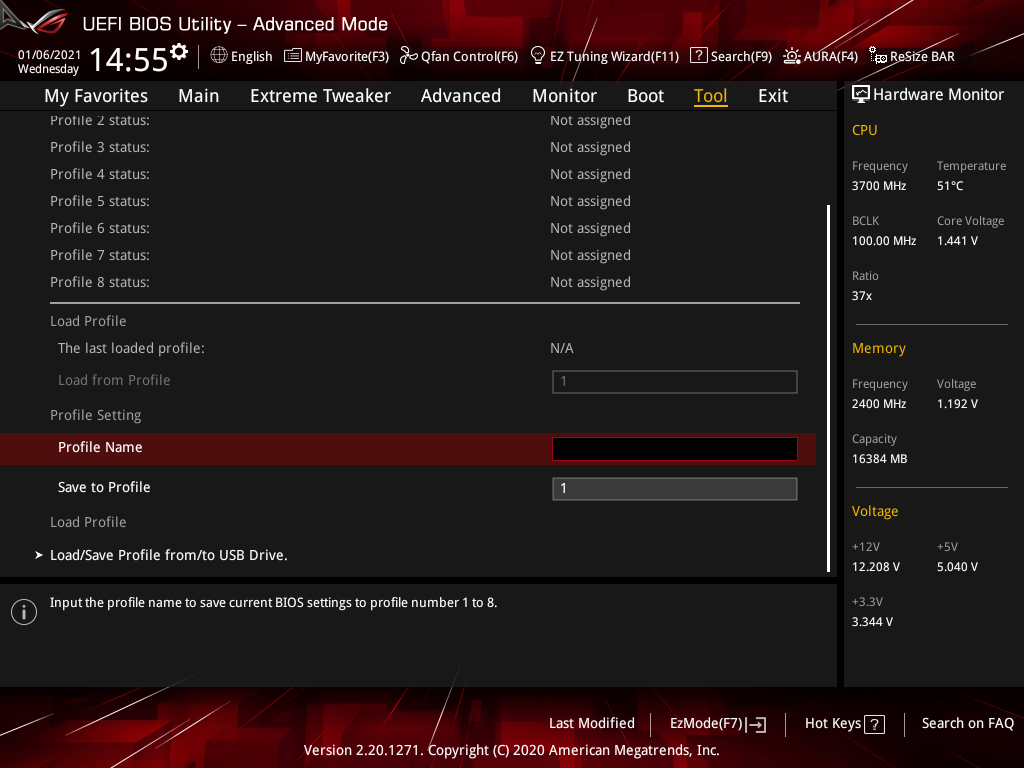Click +12V 12.208 V reading
1024x768 pixels.
(x=875, y=567)
